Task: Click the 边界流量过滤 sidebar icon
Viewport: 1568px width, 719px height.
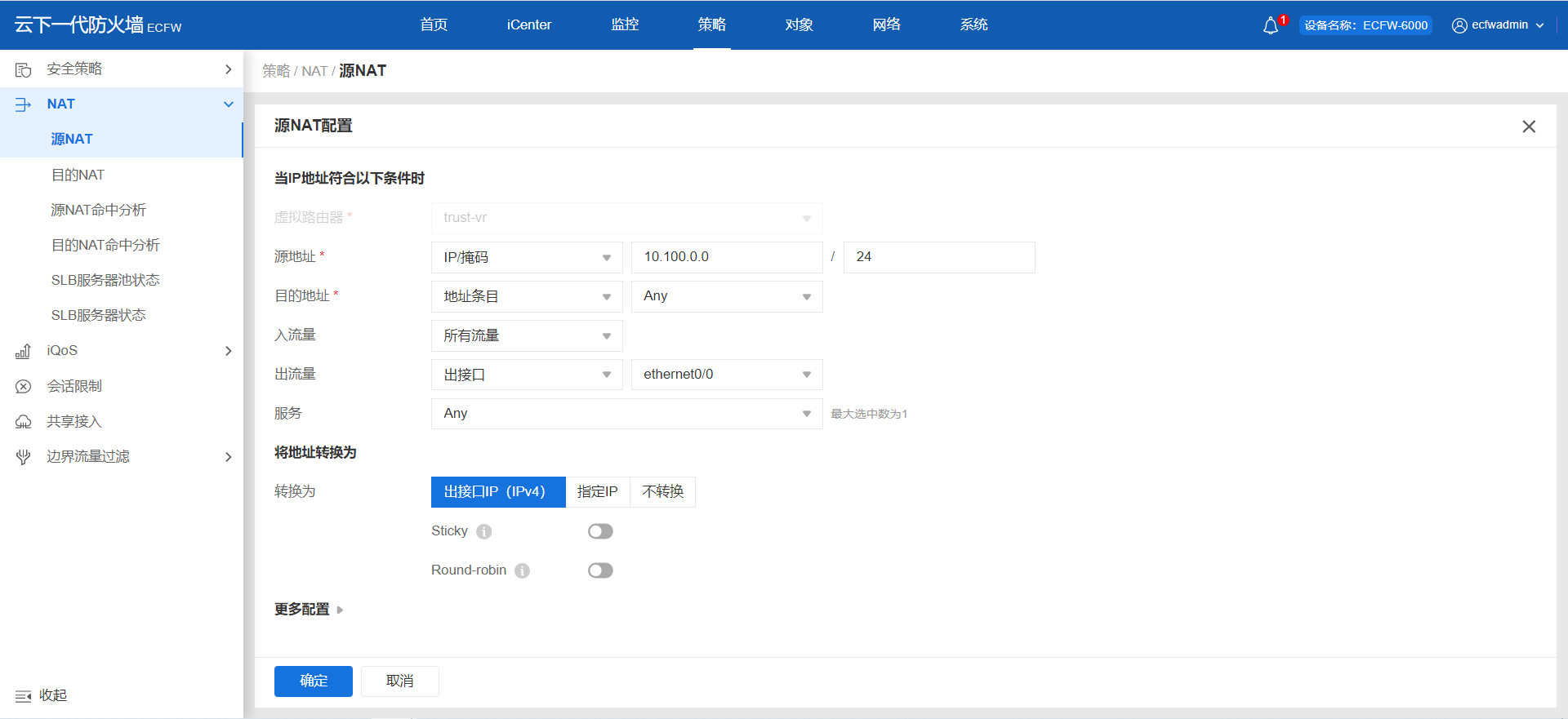Action: point(24,457)
